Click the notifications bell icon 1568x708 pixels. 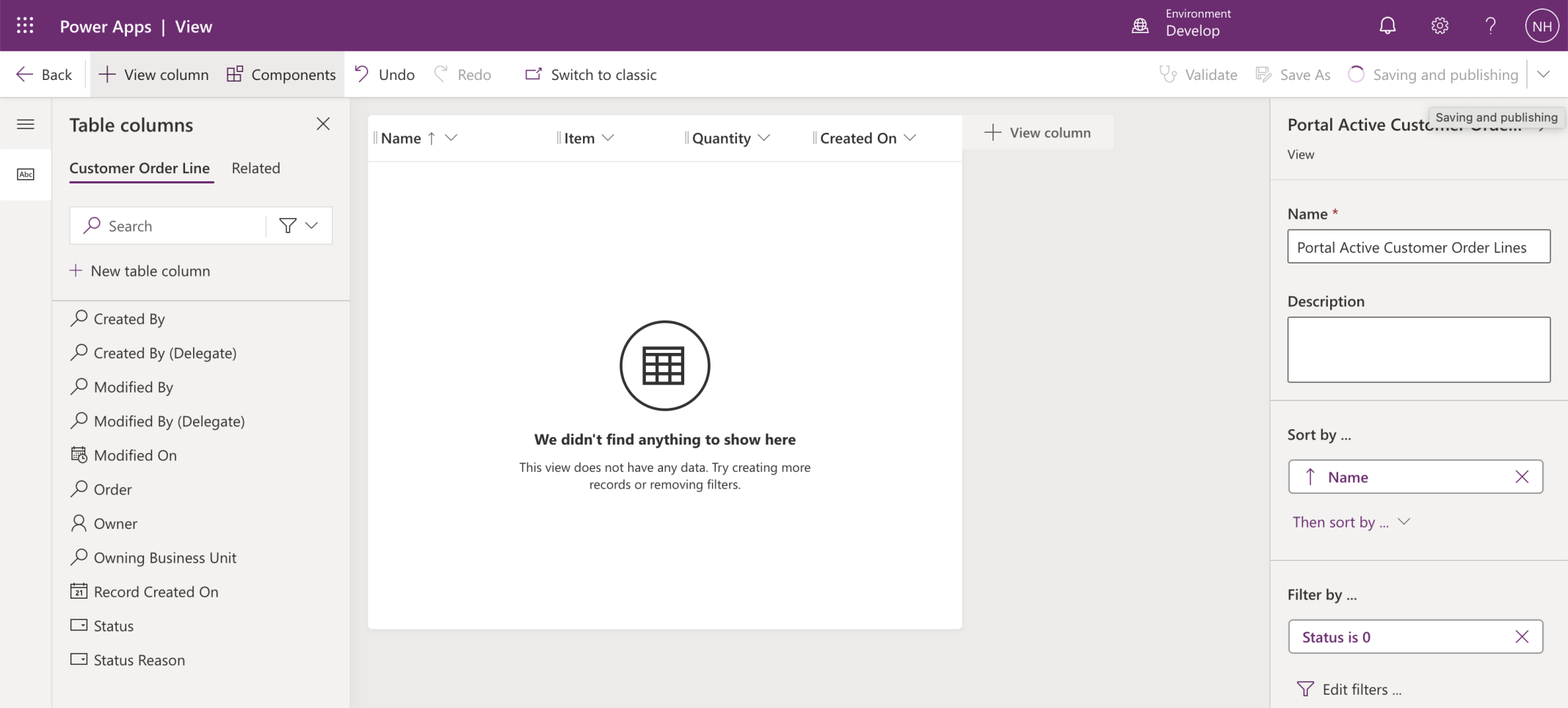point(1387,26)
